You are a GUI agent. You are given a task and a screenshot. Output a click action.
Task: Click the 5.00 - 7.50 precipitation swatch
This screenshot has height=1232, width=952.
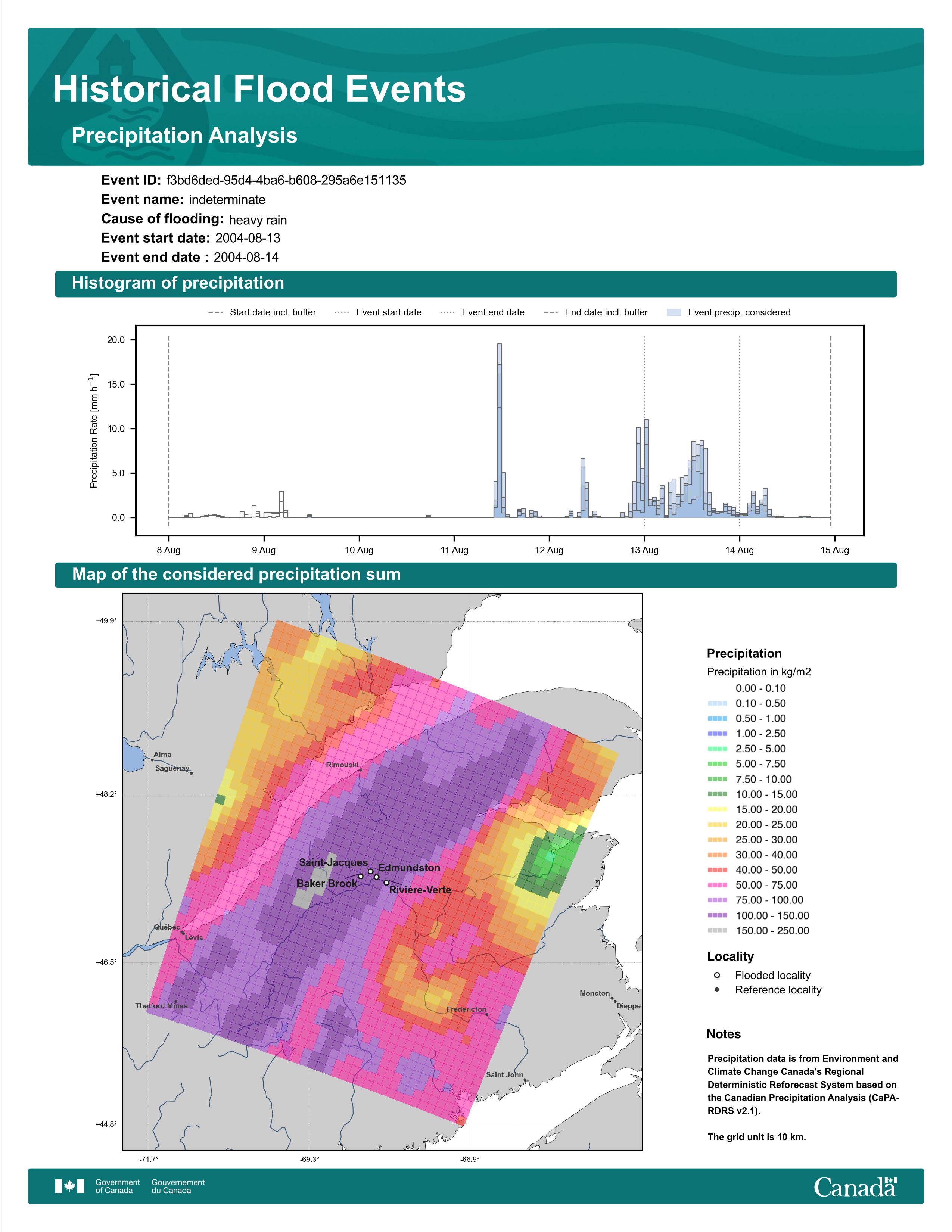(718, 764)
